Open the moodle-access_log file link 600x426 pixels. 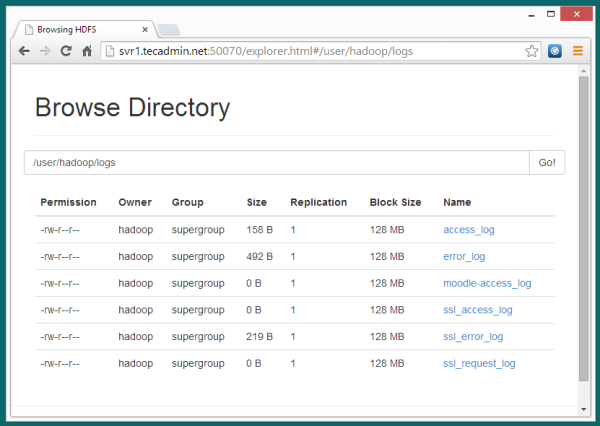[487, 283]
